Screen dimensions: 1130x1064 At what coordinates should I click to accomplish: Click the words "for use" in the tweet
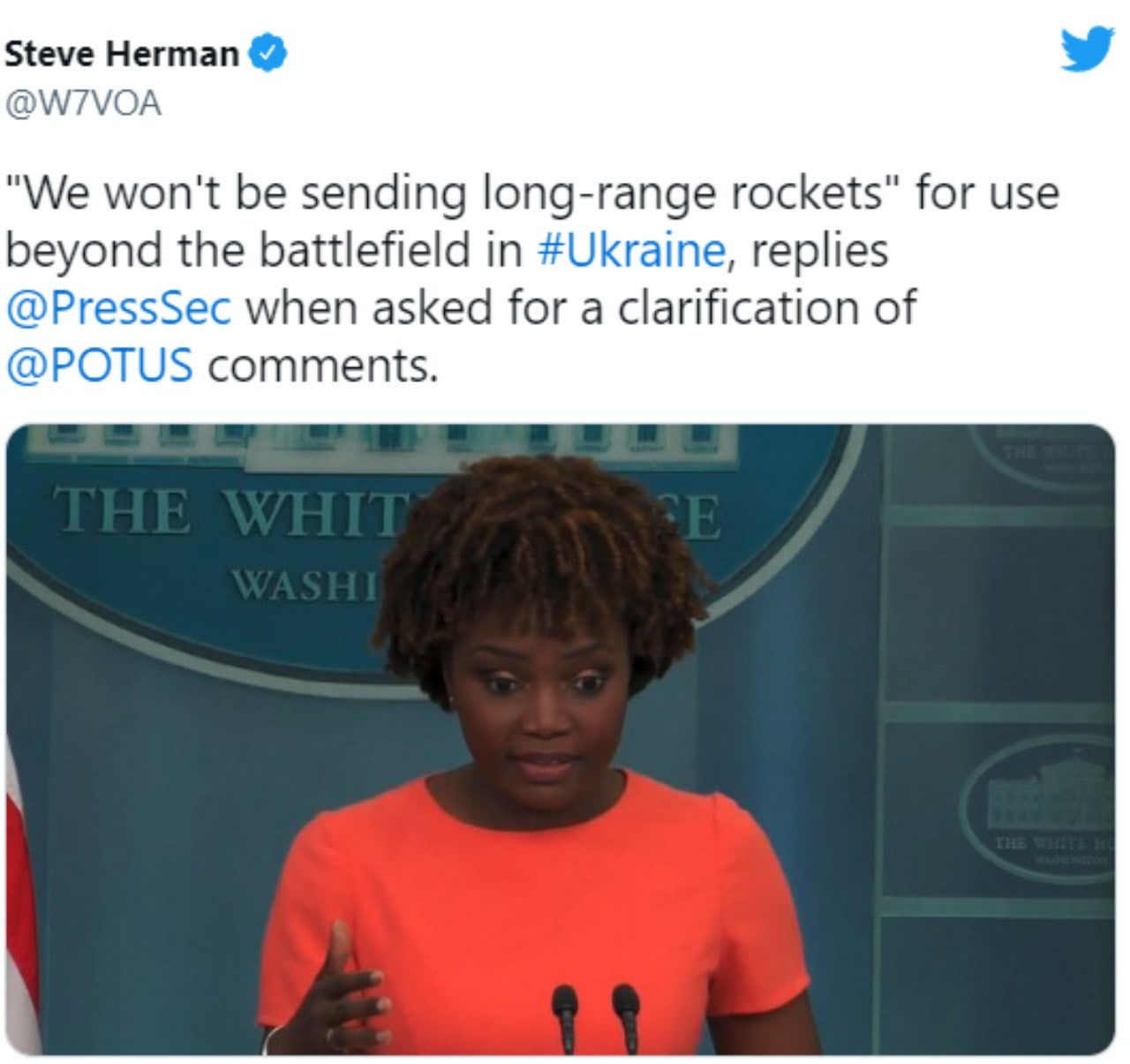tap(987, 193)
